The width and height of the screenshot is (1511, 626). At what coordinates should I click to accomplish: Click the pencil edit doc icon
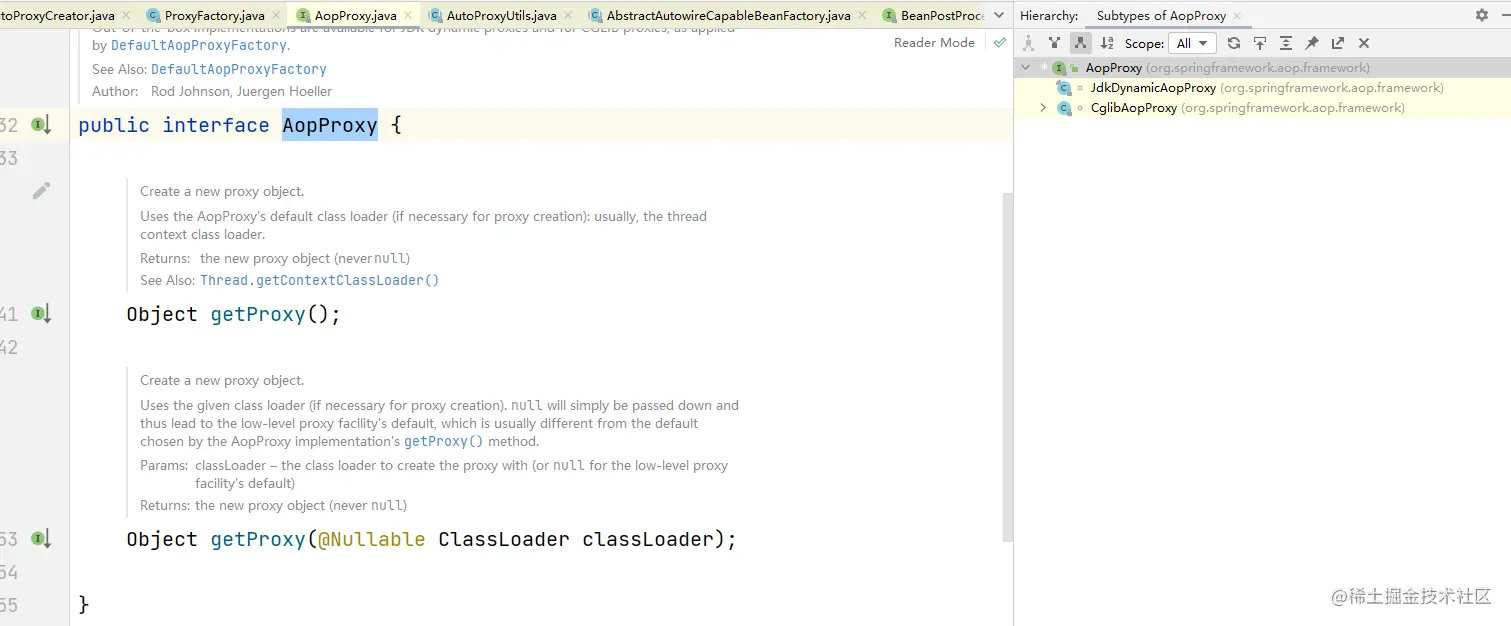click(41, 190)
